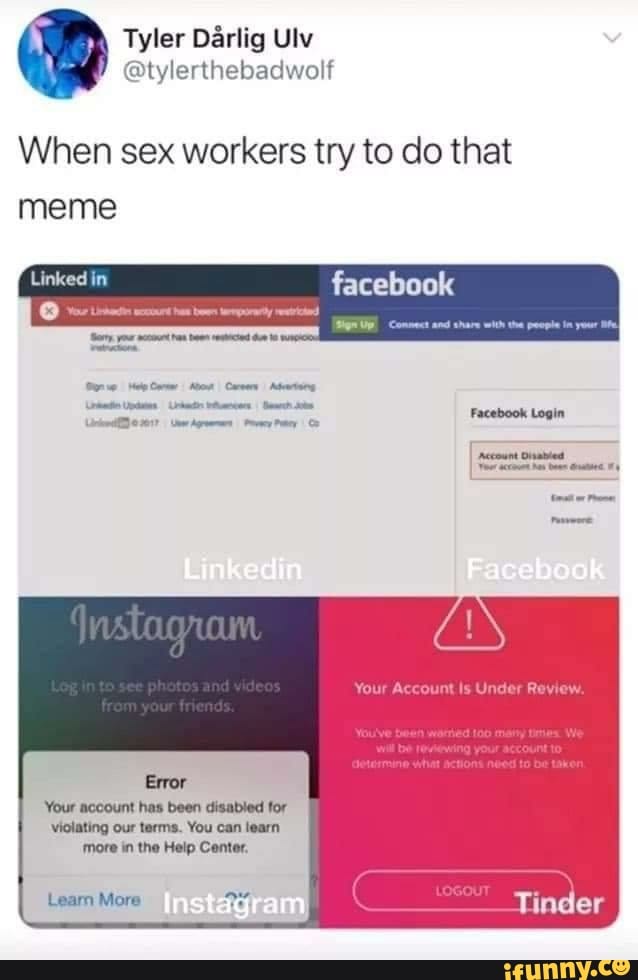Click the facebook logo text
The height and width of the screenshot is (980, 638).
click(392, 284)
